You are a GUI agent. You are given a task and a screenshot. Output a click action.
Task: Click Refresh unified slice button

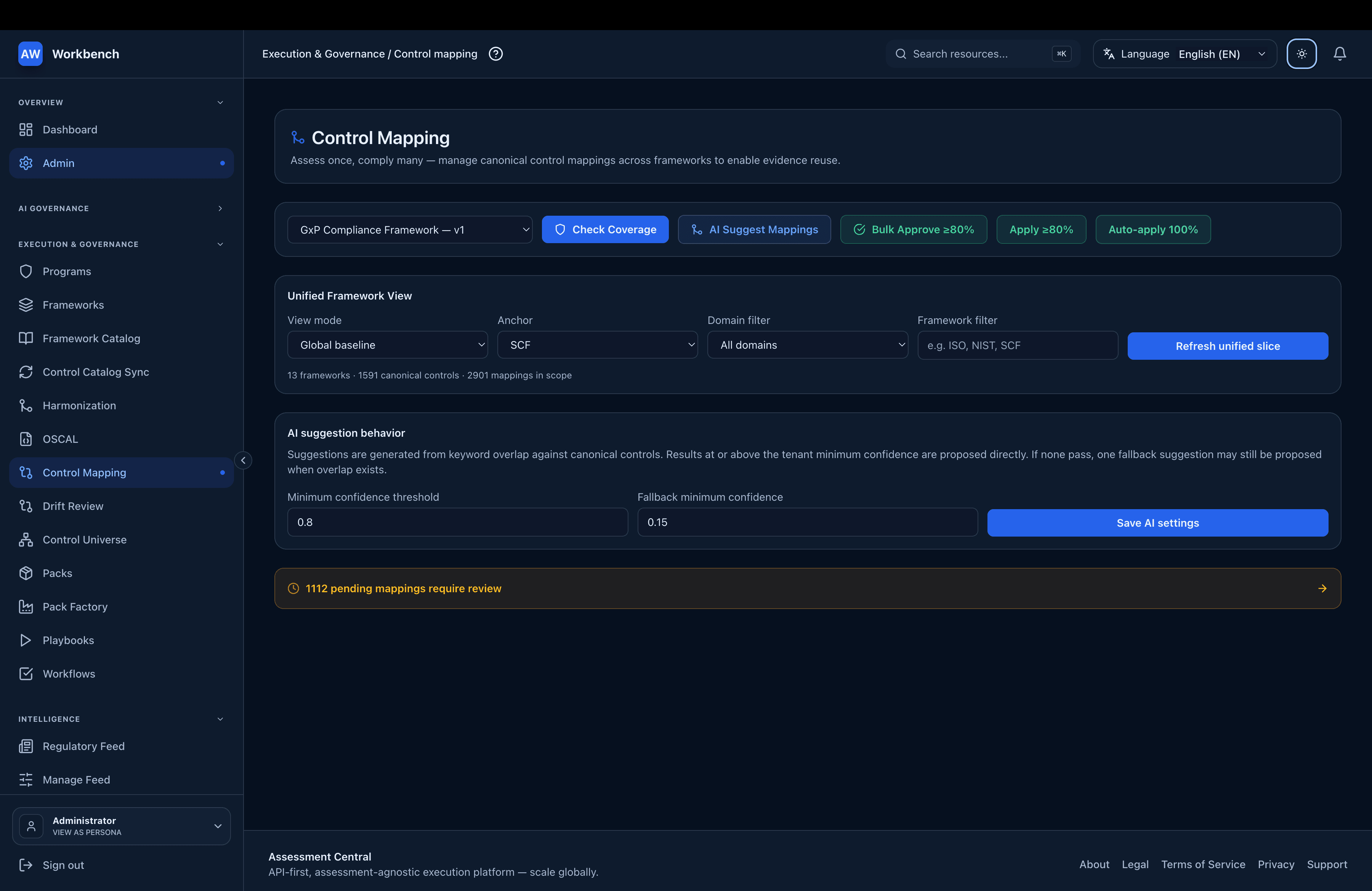[x=1228, y=346]
